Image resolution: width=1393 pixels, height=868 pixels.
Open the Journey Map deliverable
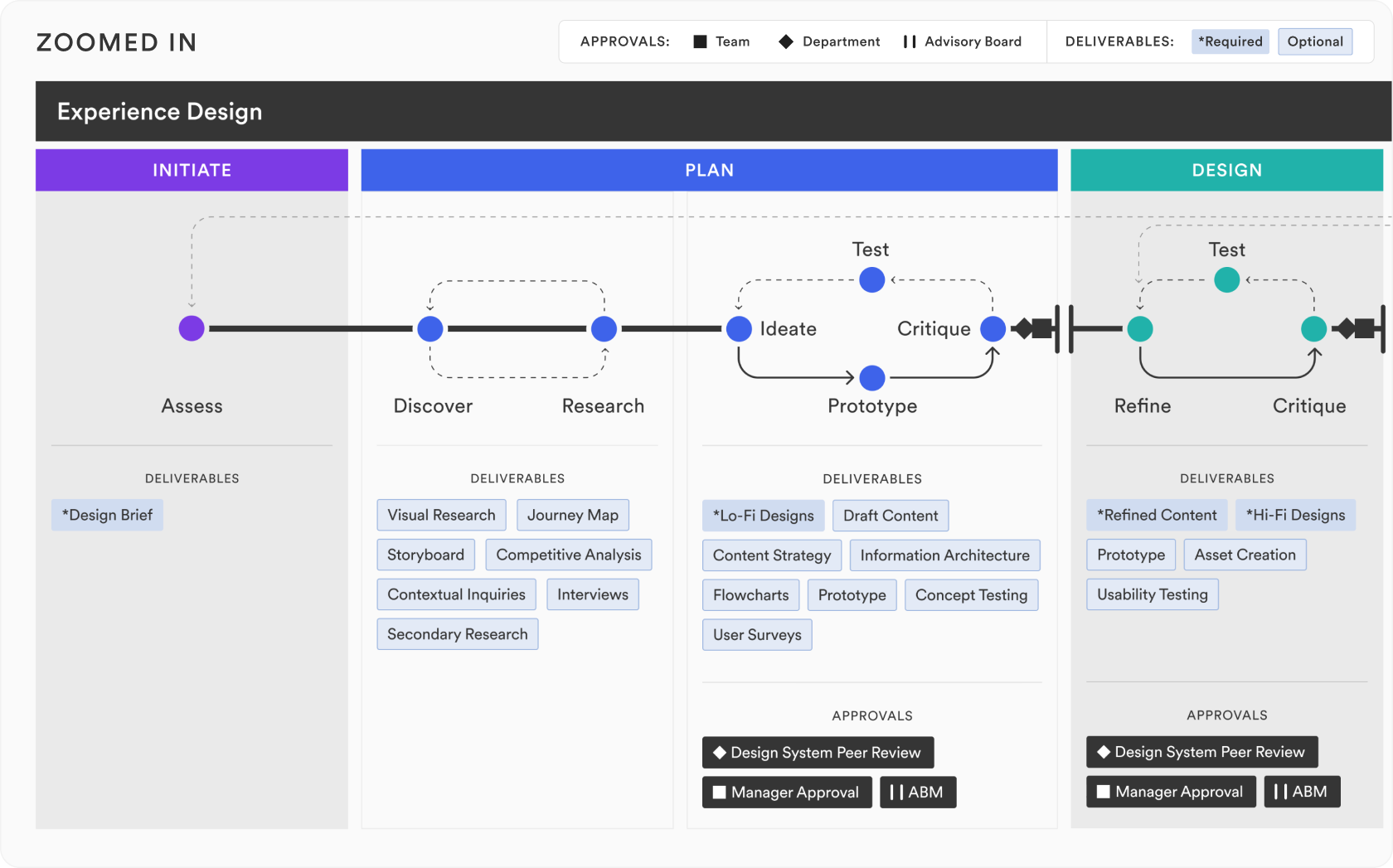click(x=572, y=515)
